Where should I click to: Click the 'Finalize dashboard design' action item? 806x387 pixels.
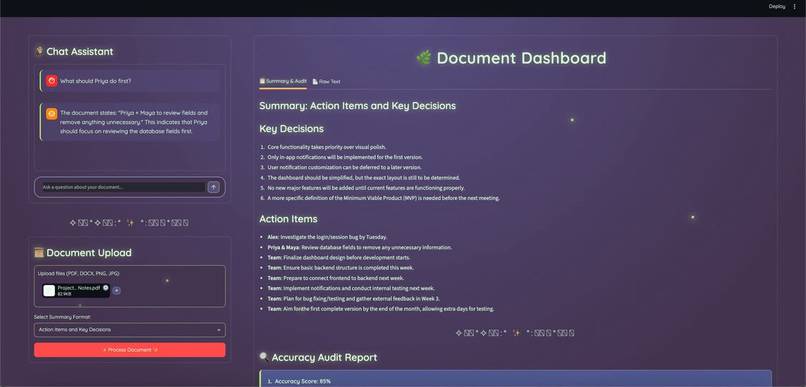339,257
